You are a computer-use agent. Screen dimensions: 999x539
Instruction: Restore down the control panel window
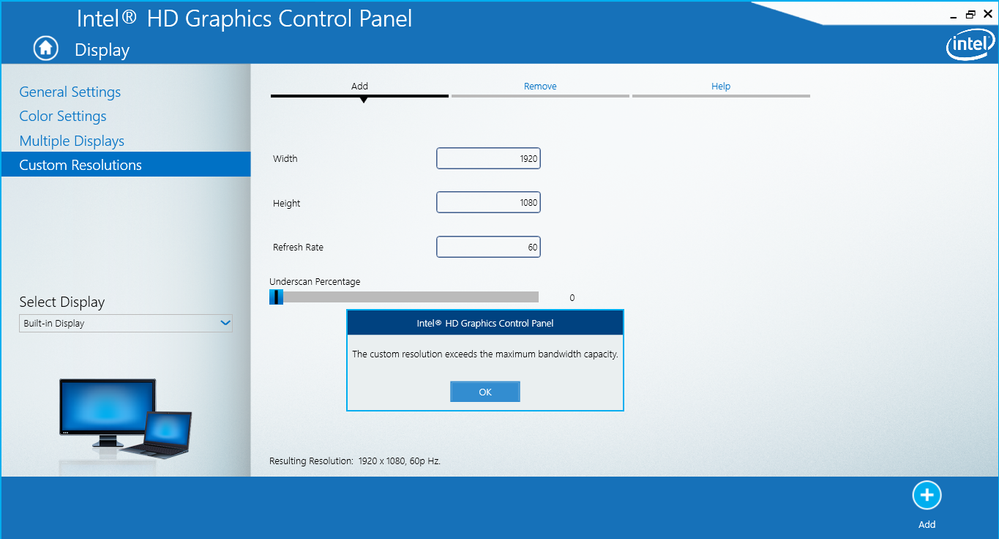[969, 15]
